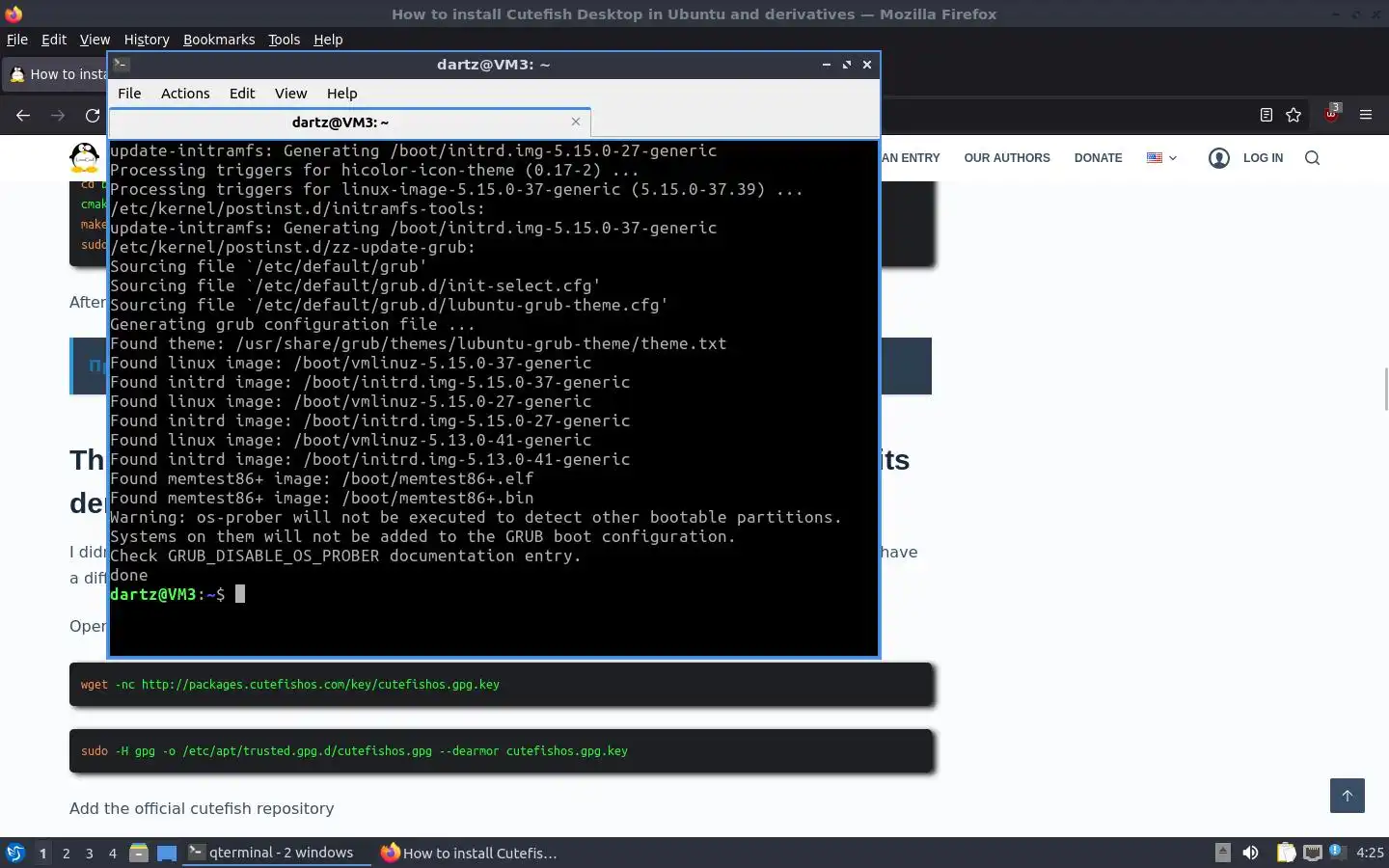Open OUR AUTHORS page link
The image size is (1389, 868).
(x=1007, y=158)
